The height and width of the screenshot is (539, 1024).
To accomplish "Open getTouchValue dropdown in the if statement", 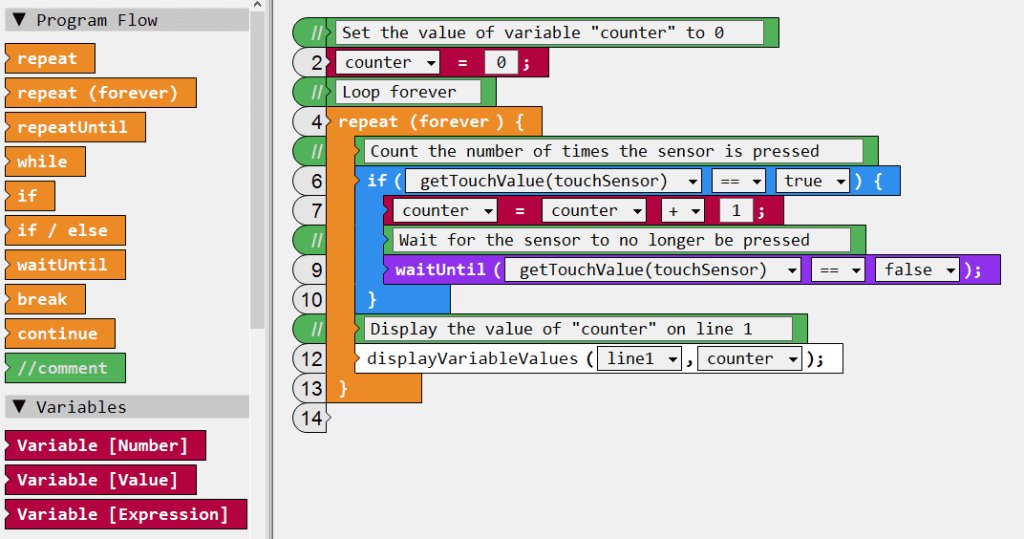I will pyautogui.click(x=553, y=181).
